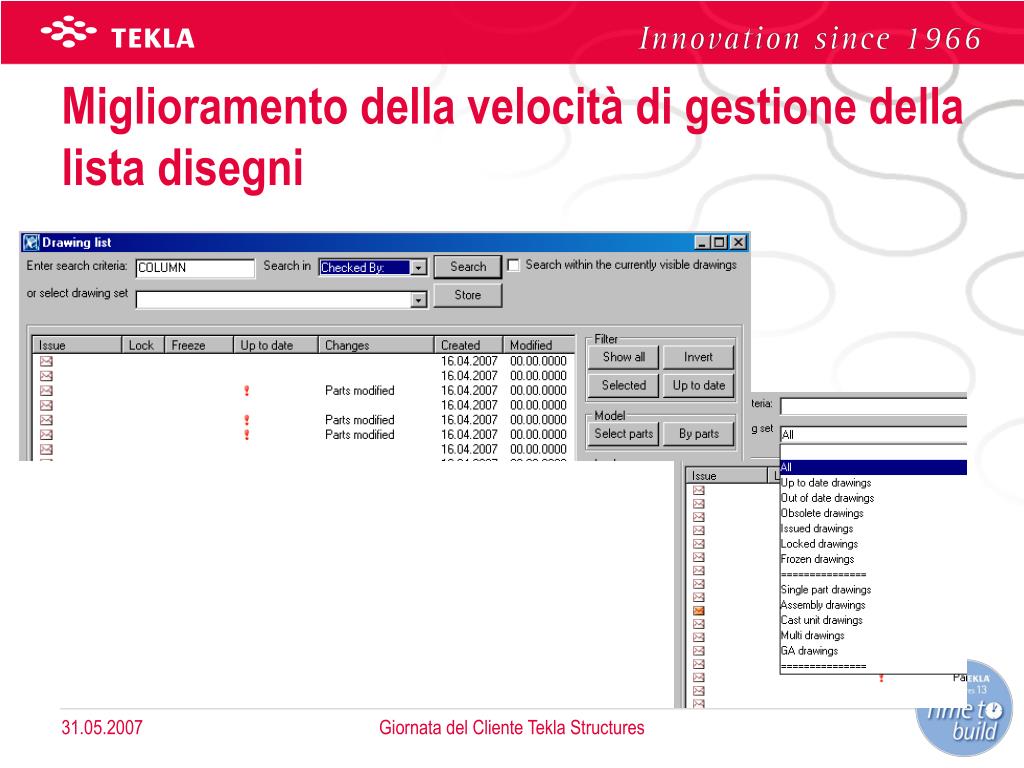Pick 'Obsolete drawings' in the dropdown list
The width and height of the screenshot is (1024, 768).
click(x=822, y=513)
